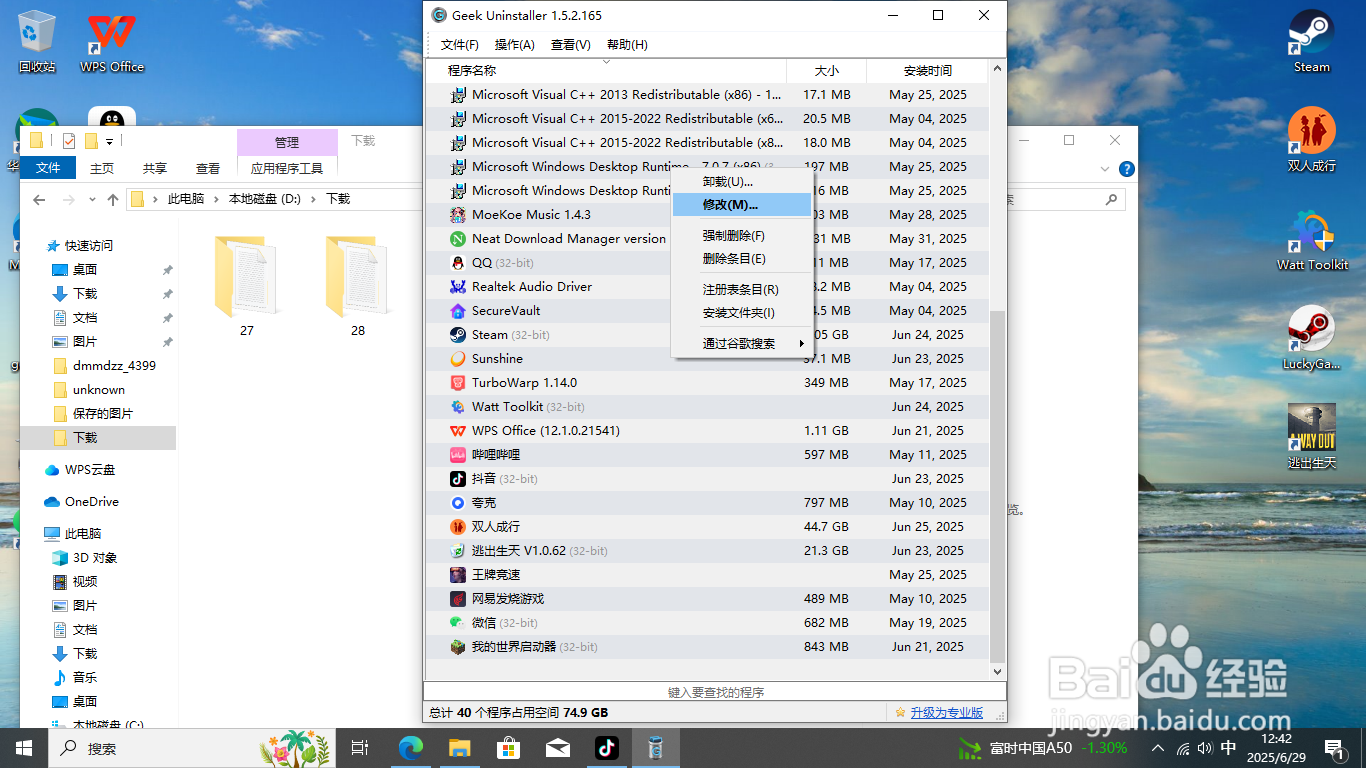
Task: Switch to 共享 tab in File Explorer
Action: point(154,169)
